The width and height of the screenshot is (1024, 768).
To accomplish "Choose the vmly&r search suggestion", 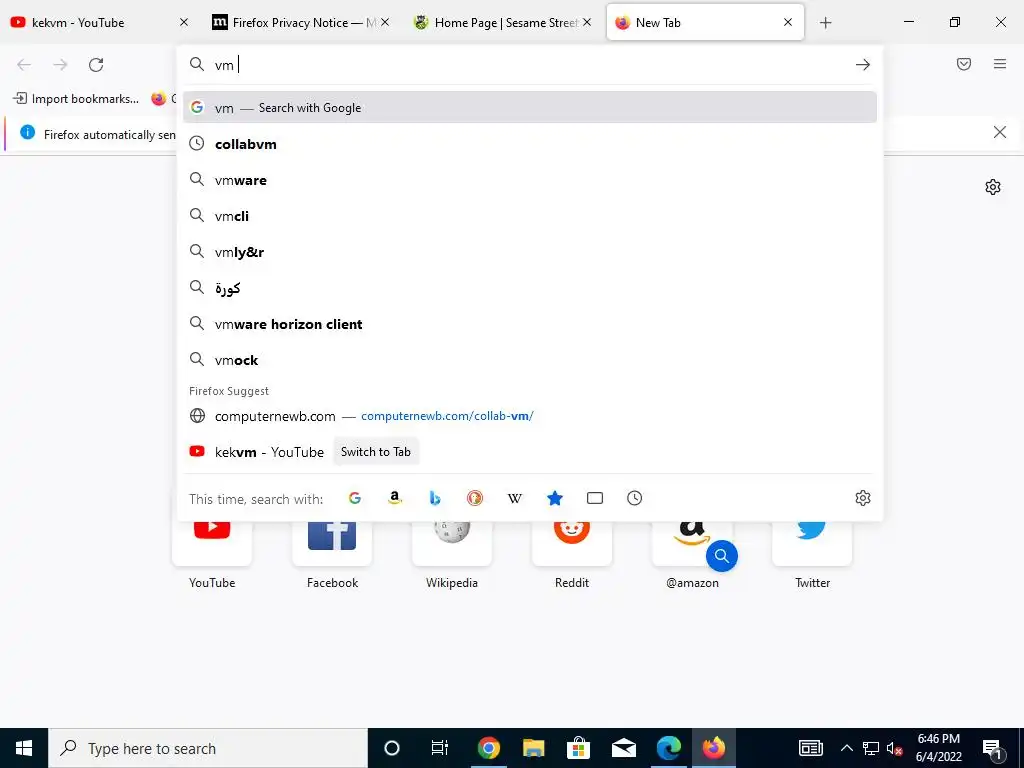I will tap(530, 251).
